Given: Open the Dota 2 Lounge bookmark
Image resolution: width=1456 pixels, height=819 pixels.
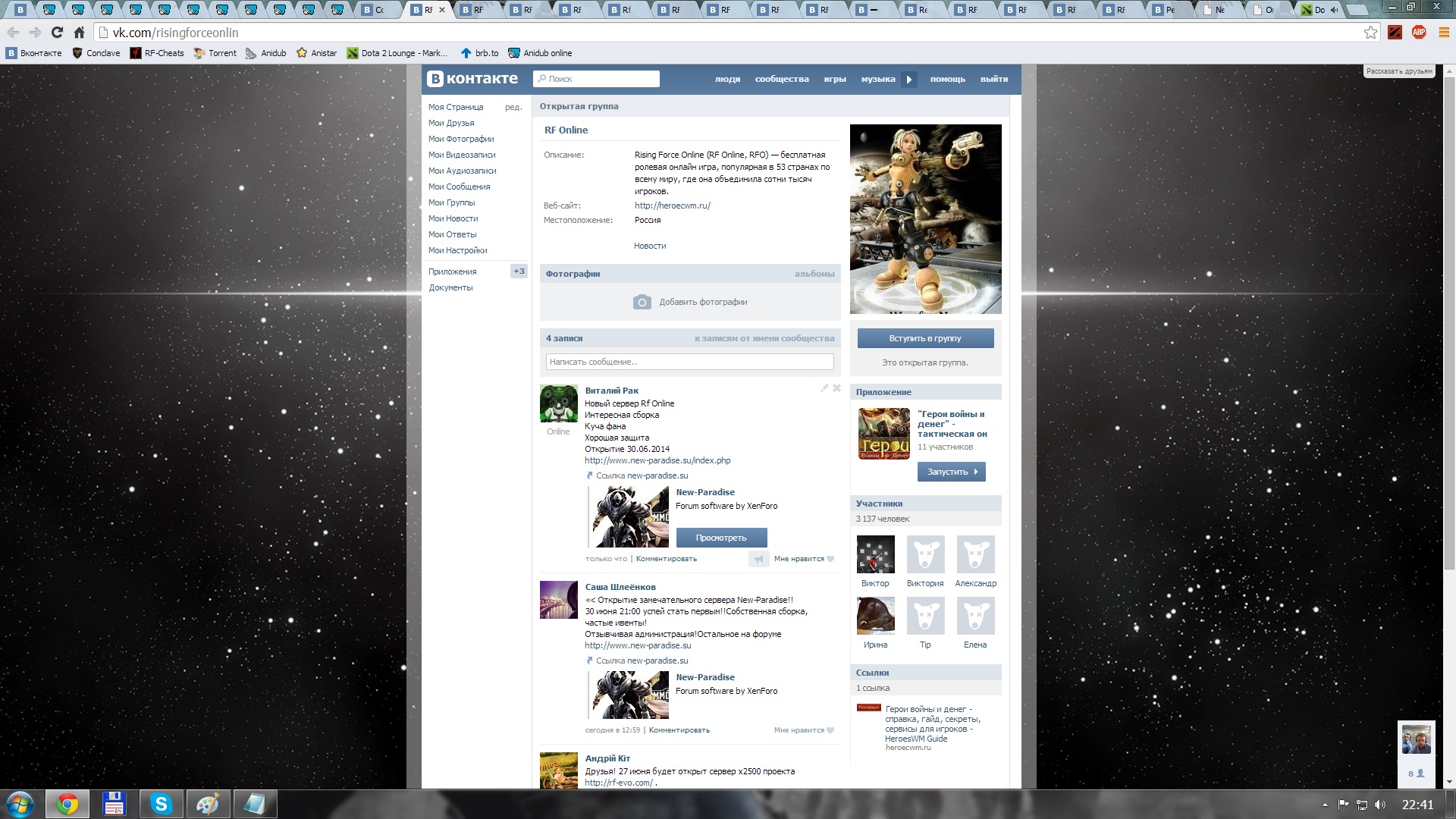Looking at the screenshot, I should click(397, 53).
